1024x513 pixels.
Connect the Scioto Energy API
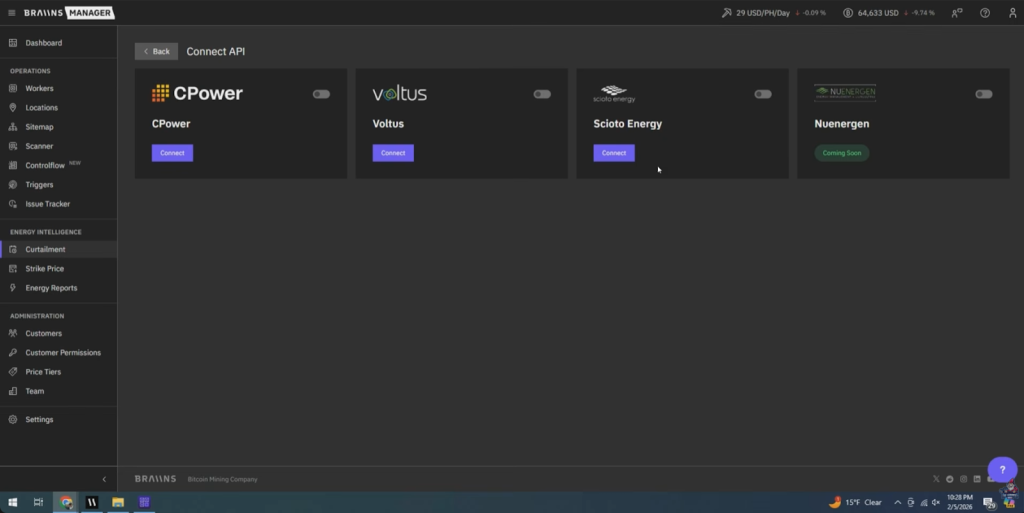614,153
